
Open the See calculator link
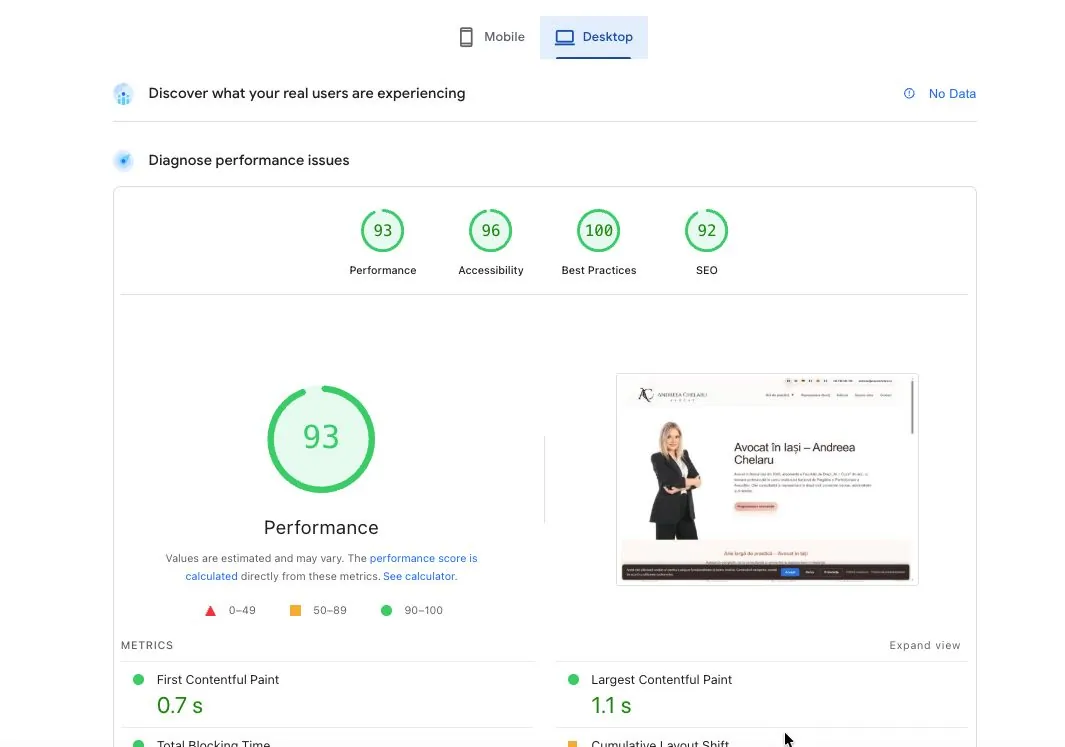[x=419, y=576]
